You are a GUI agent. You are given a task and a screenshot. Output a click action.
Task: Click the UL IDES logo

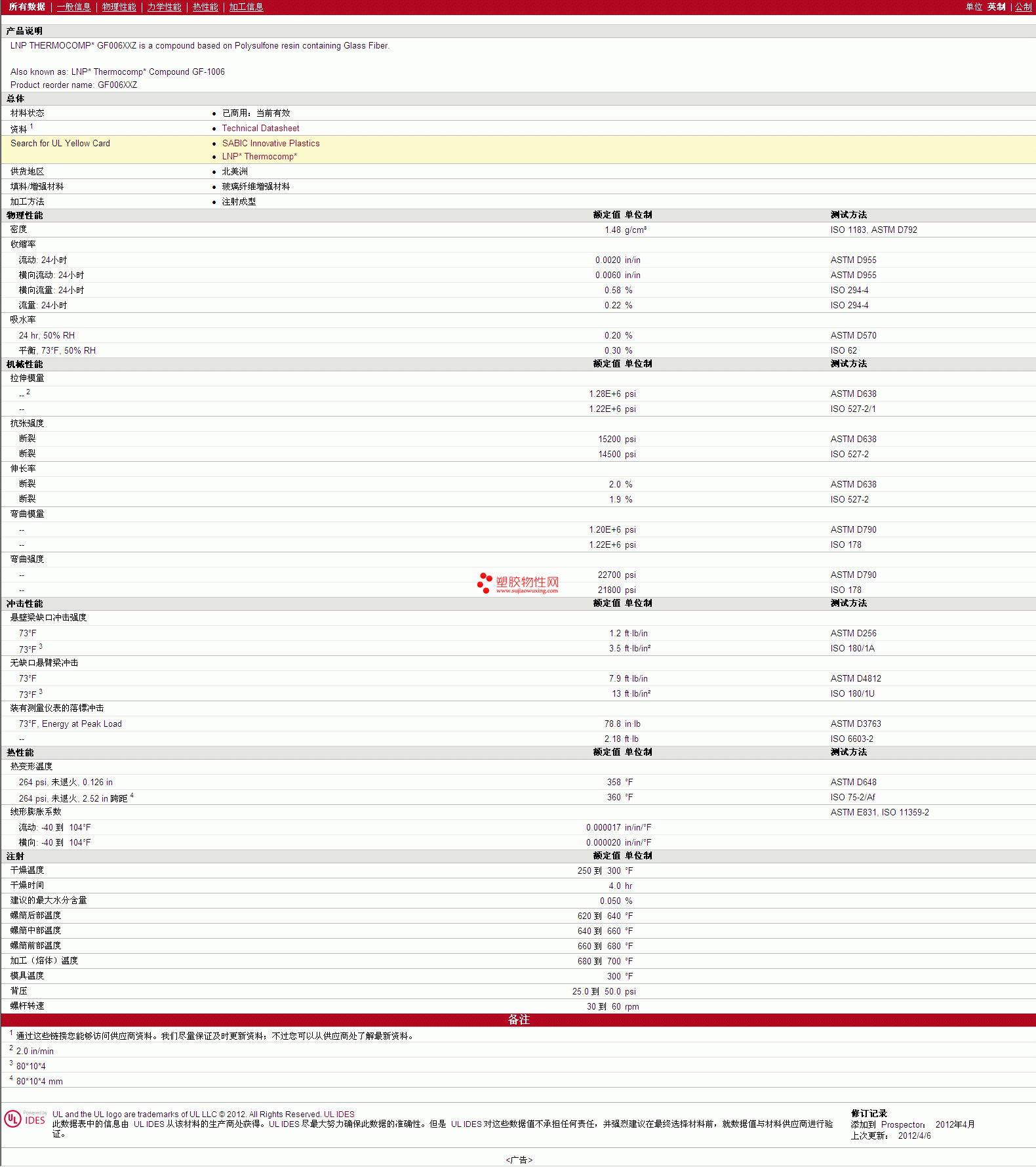pos(25,1118)
